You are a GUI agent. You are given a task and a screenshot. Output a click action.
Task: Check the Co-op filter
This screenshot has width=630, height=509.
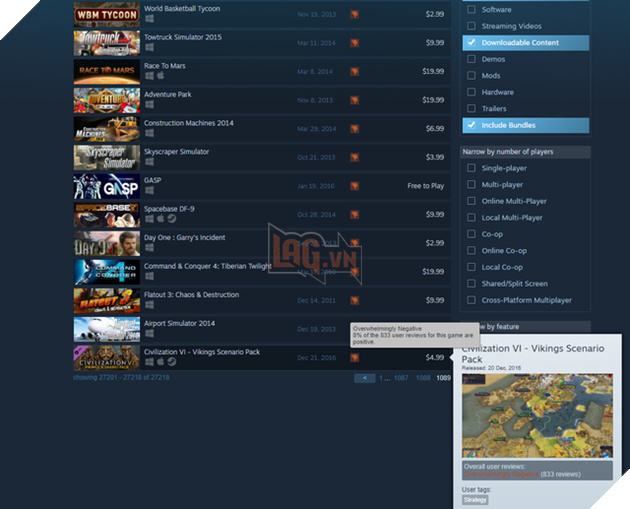(x=471, y=234)
